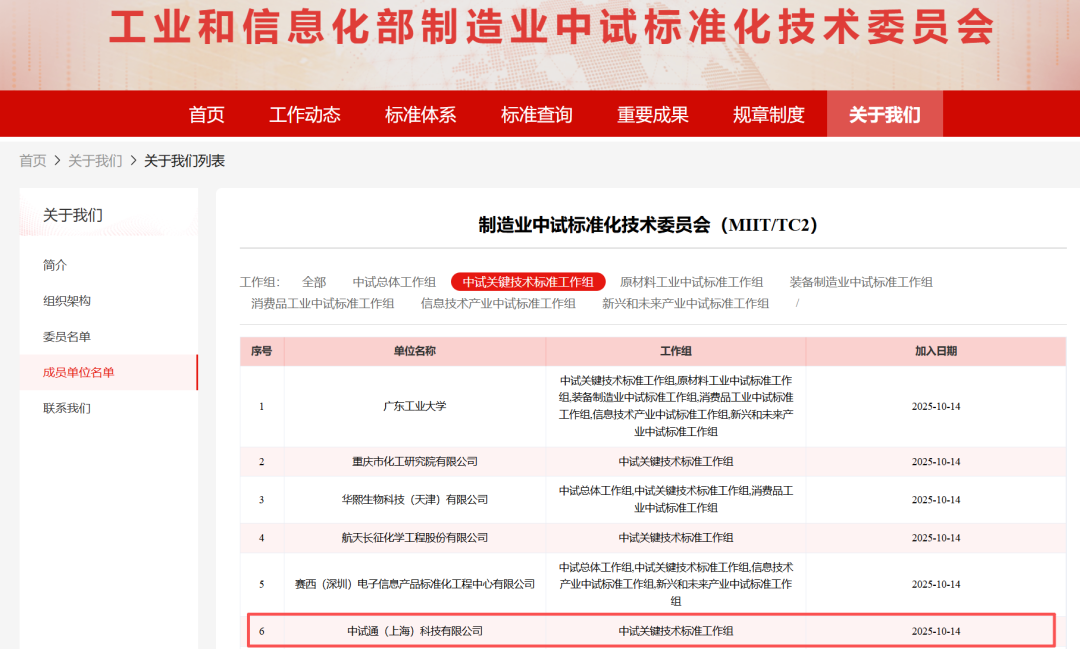Click the 序号 column header
The width and height of the screenshot is (1080, 649).
coord(262,351)
